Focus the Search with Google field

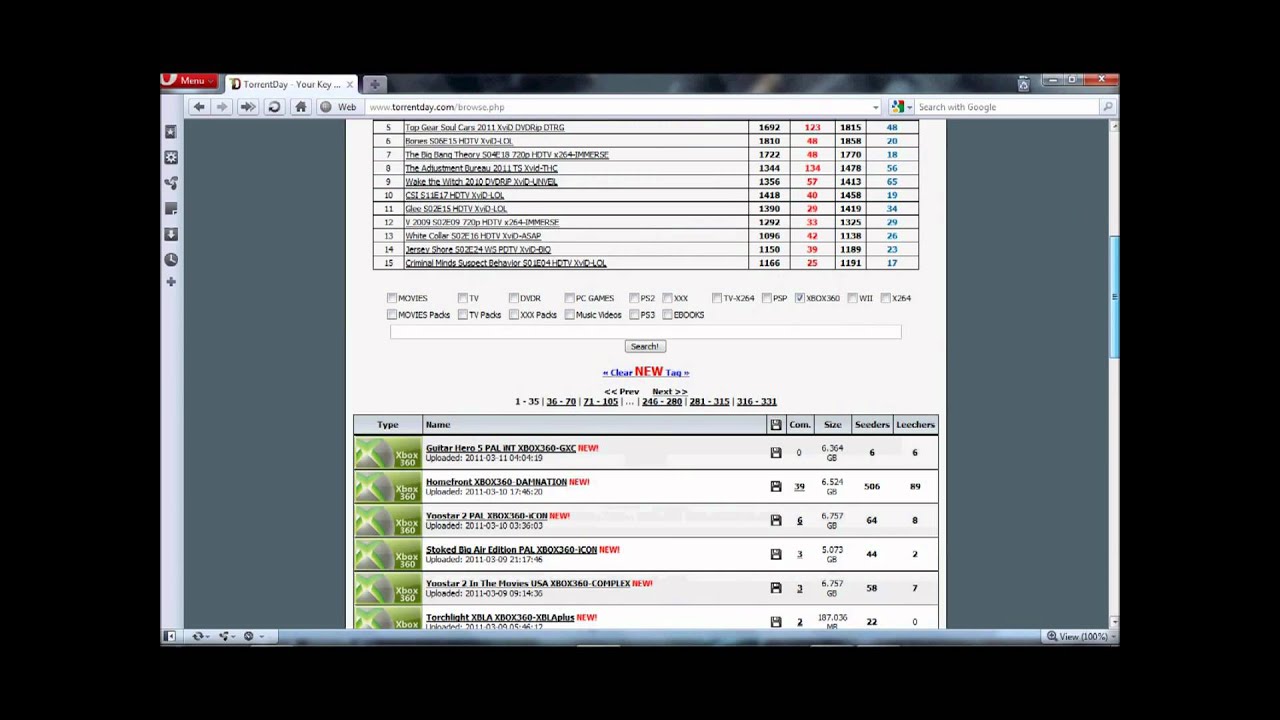tap(1005, 107)
